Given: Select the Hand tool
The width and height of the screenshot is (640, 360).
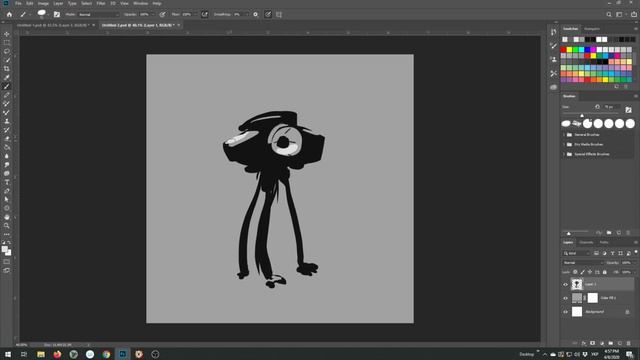Looking at the screenshot, I should [7, 217].
